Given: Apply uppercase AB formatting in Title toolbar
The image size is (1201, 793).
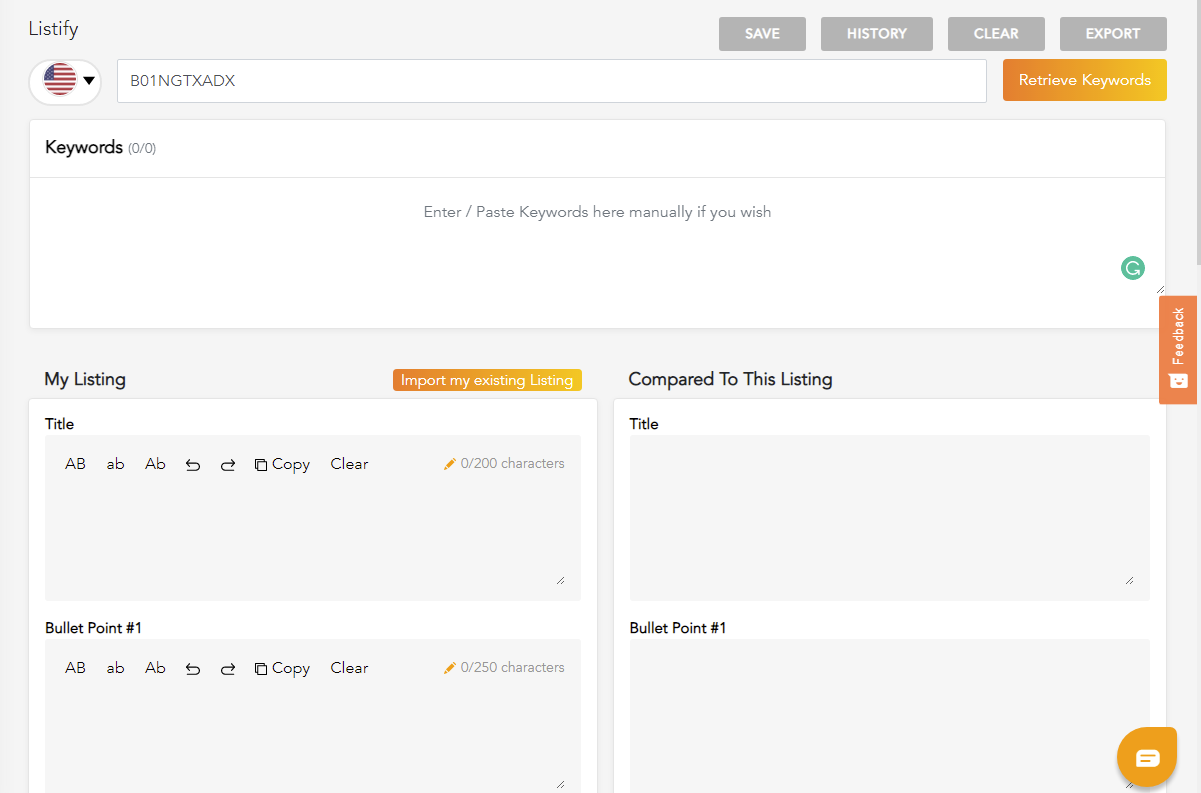Looking at the screenshot, I should coord(76,464).
